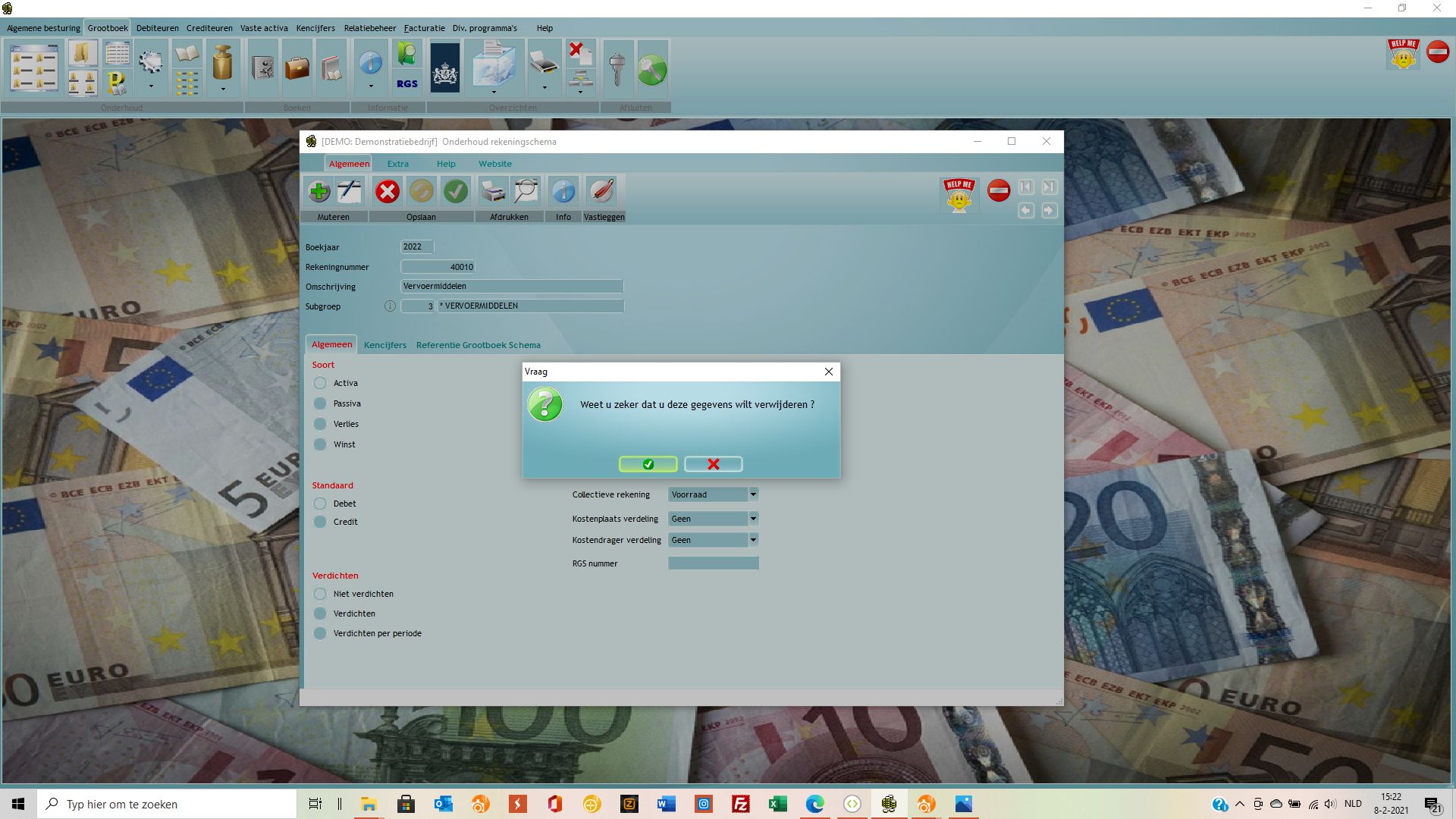The height and width of the screenshot is (819, 1456).
Task: Expand the Collectieve rekening dropdown
Action: (753, 494)
